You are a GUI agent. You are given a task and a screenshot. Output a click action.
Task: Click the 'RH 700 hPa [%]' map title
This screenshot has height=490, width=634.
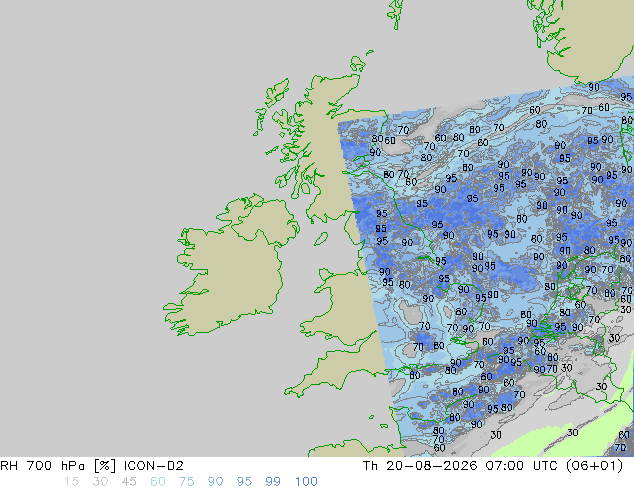point(58,466)
